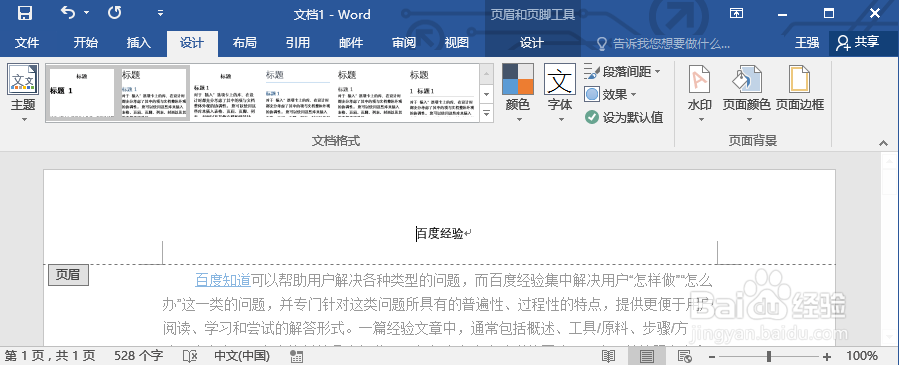This screenshot has height=365, width=899.
Task: Click the zoom slider handle
Action: click(769, 356)
